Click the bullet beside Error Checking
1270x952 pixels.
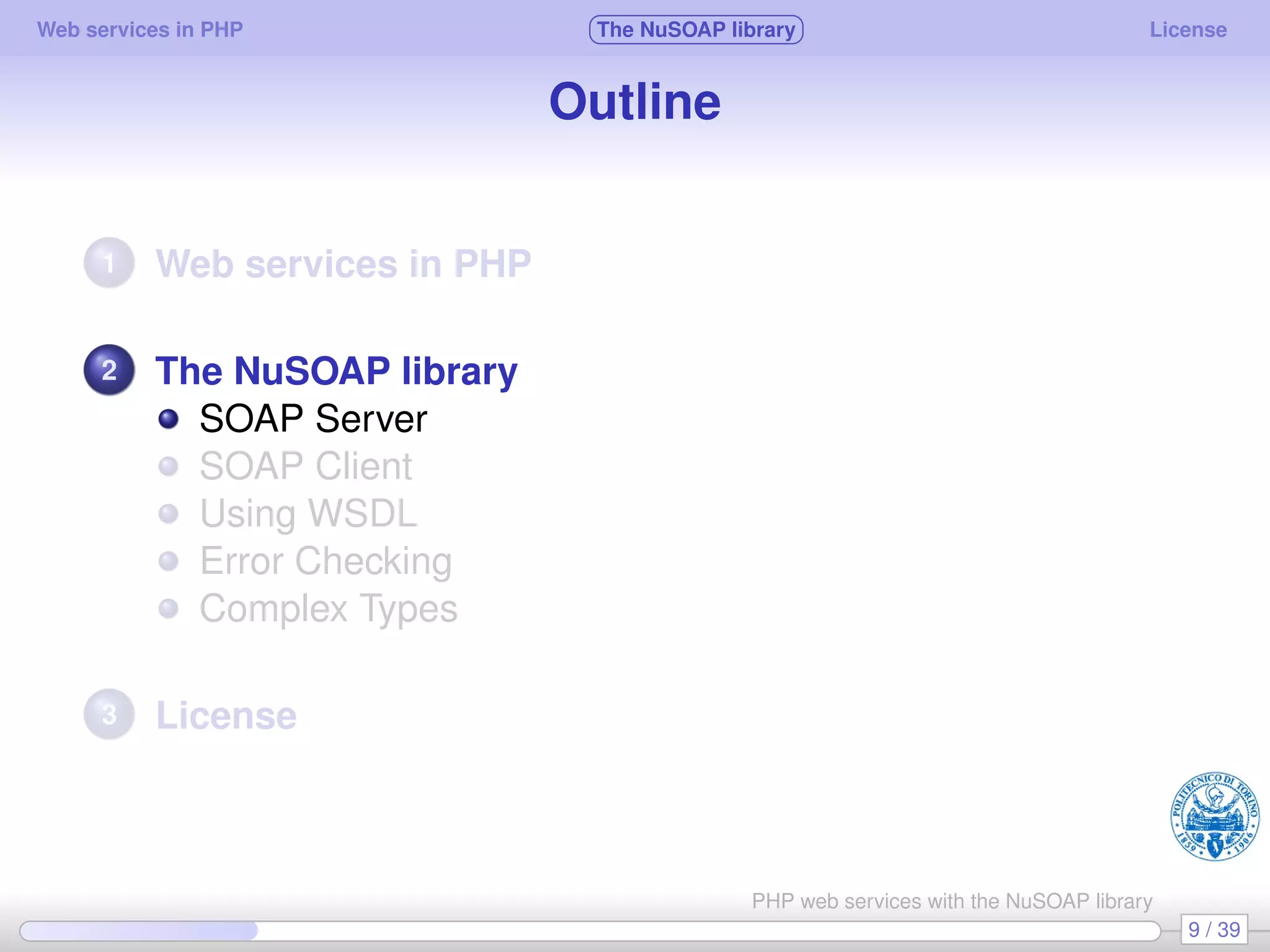168,561
